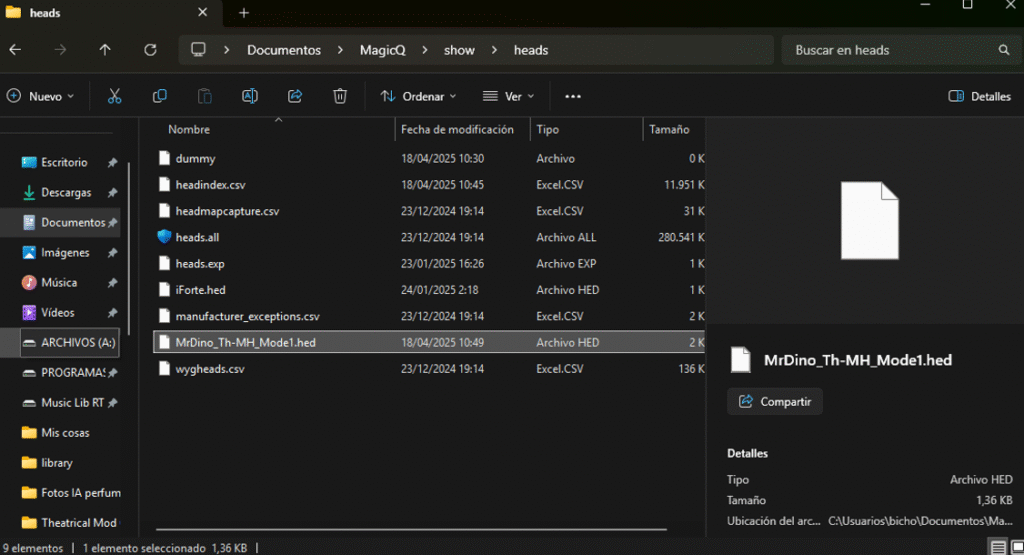Sort files by Fecha de modificación column
The height and width of the screenshot is (555, 1024).
pyautogui.click(x=457, y=130)
